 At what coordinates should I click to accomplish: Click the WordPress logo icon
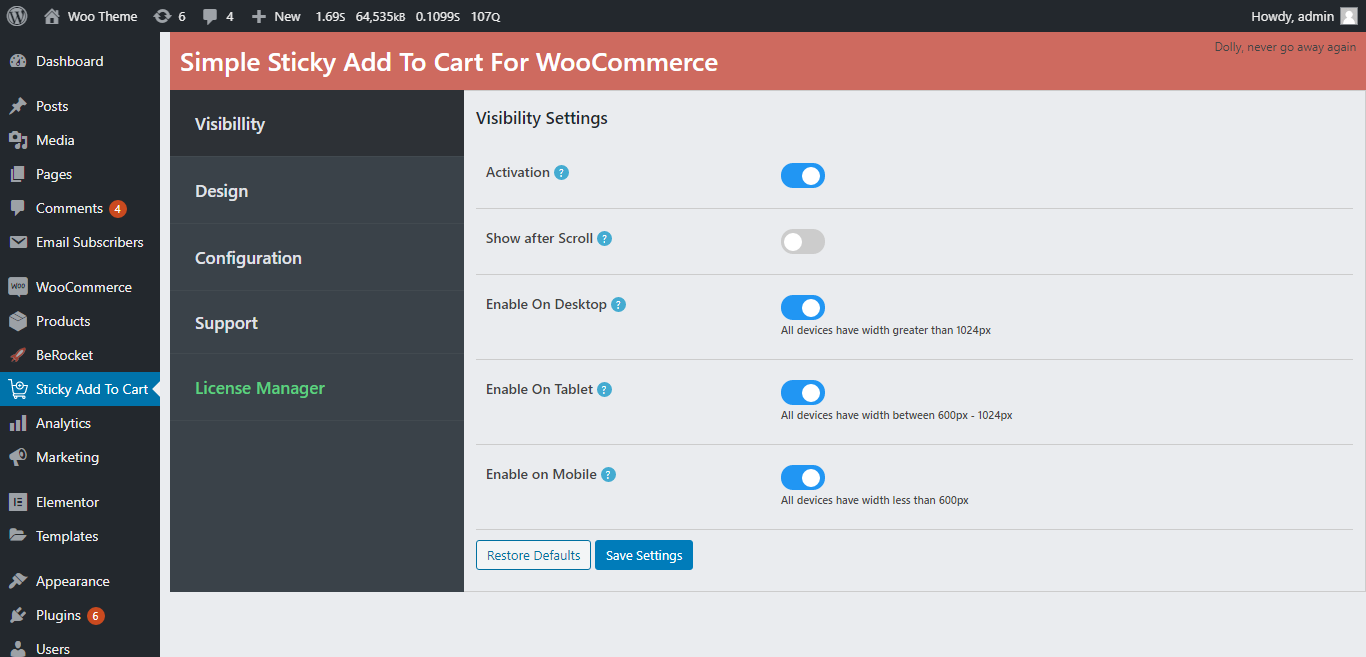(17, 16)
